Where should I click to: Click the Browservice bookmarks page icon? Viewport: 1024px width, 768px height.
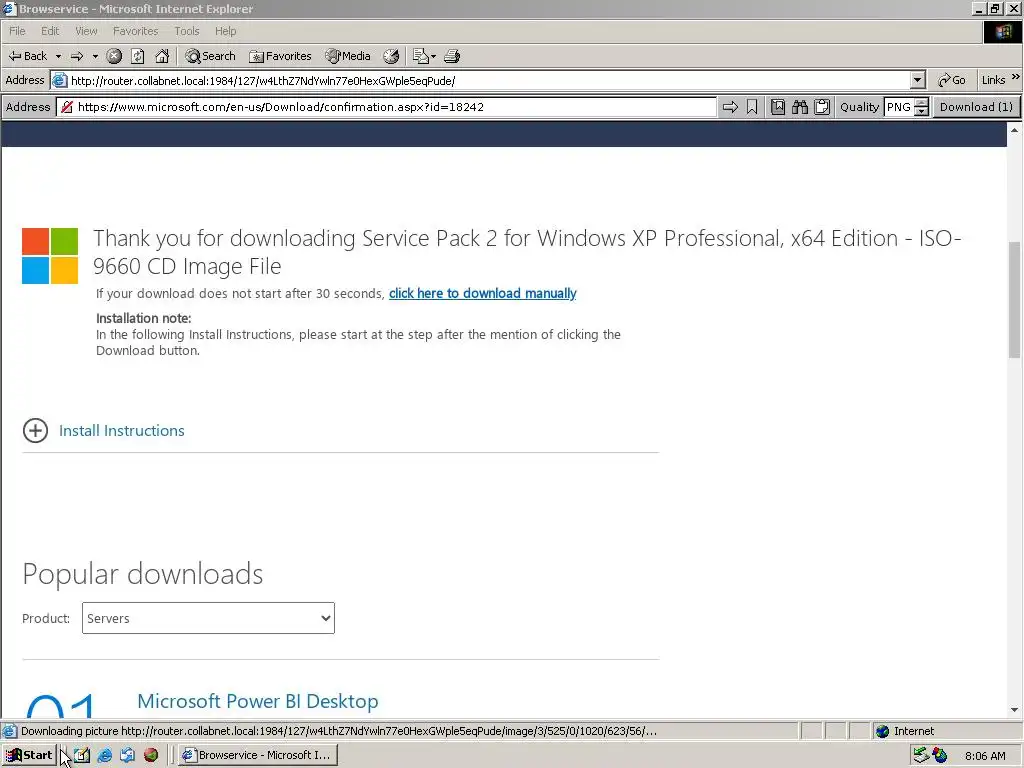pos(778,107)
